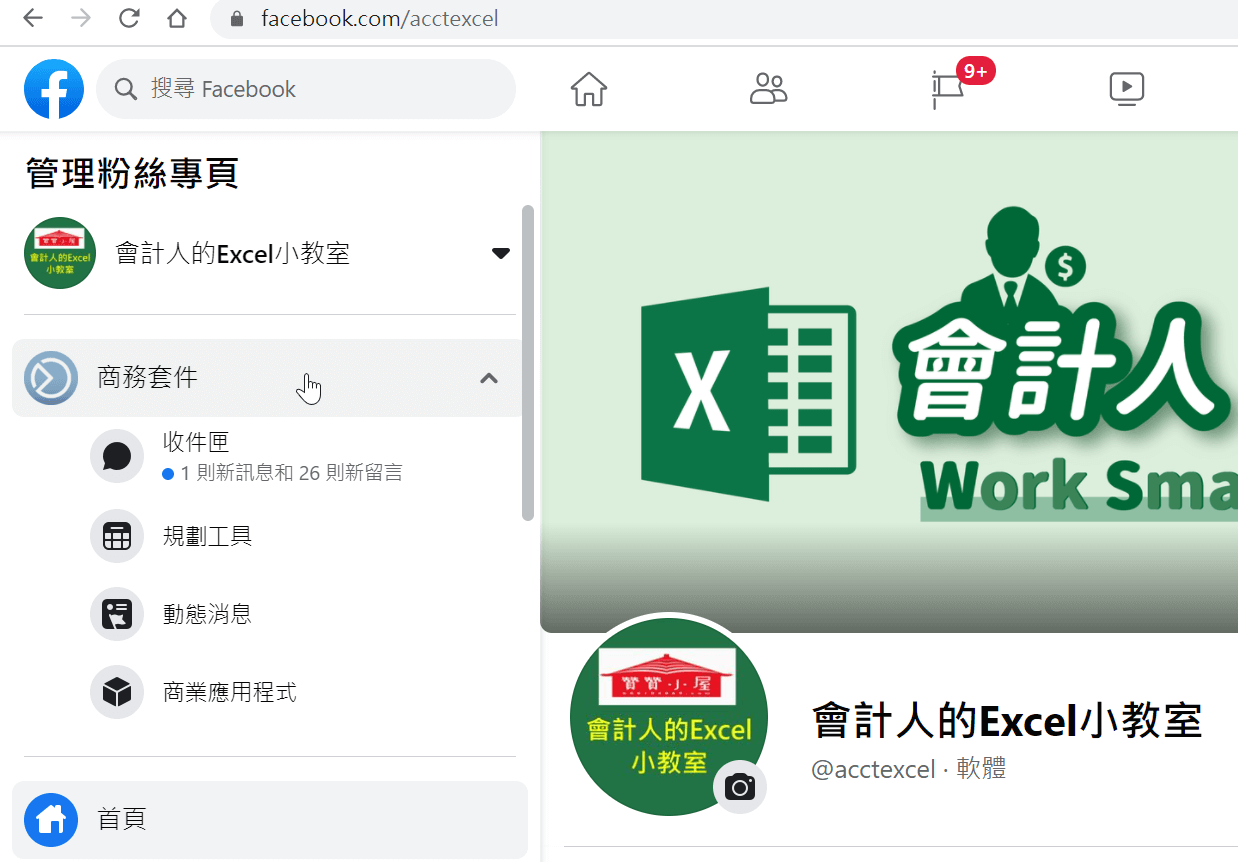Open the 商業應用程式 cube icon
1238x862 pixels.
click(117, 692)
